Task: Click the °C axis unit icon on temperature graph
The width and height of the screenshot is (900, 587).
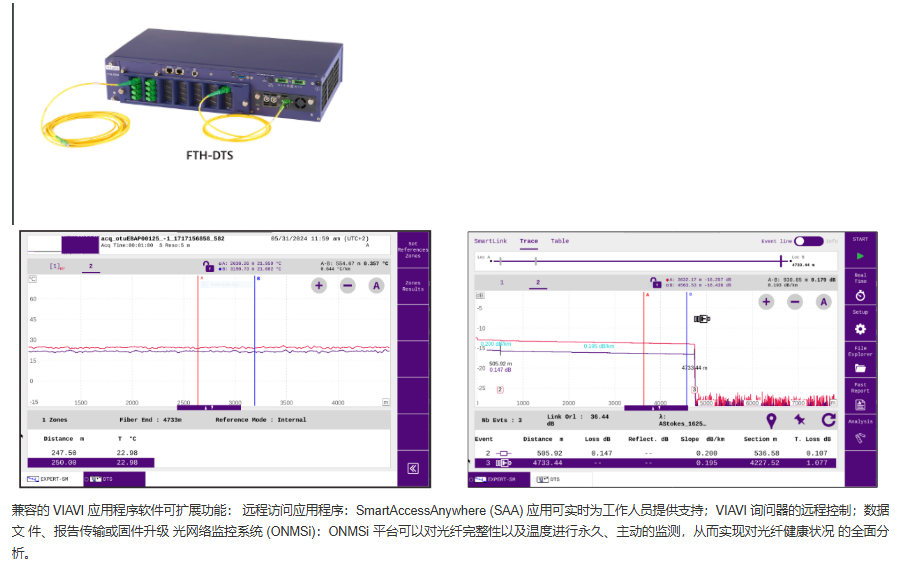Action: tap(33, 279)
